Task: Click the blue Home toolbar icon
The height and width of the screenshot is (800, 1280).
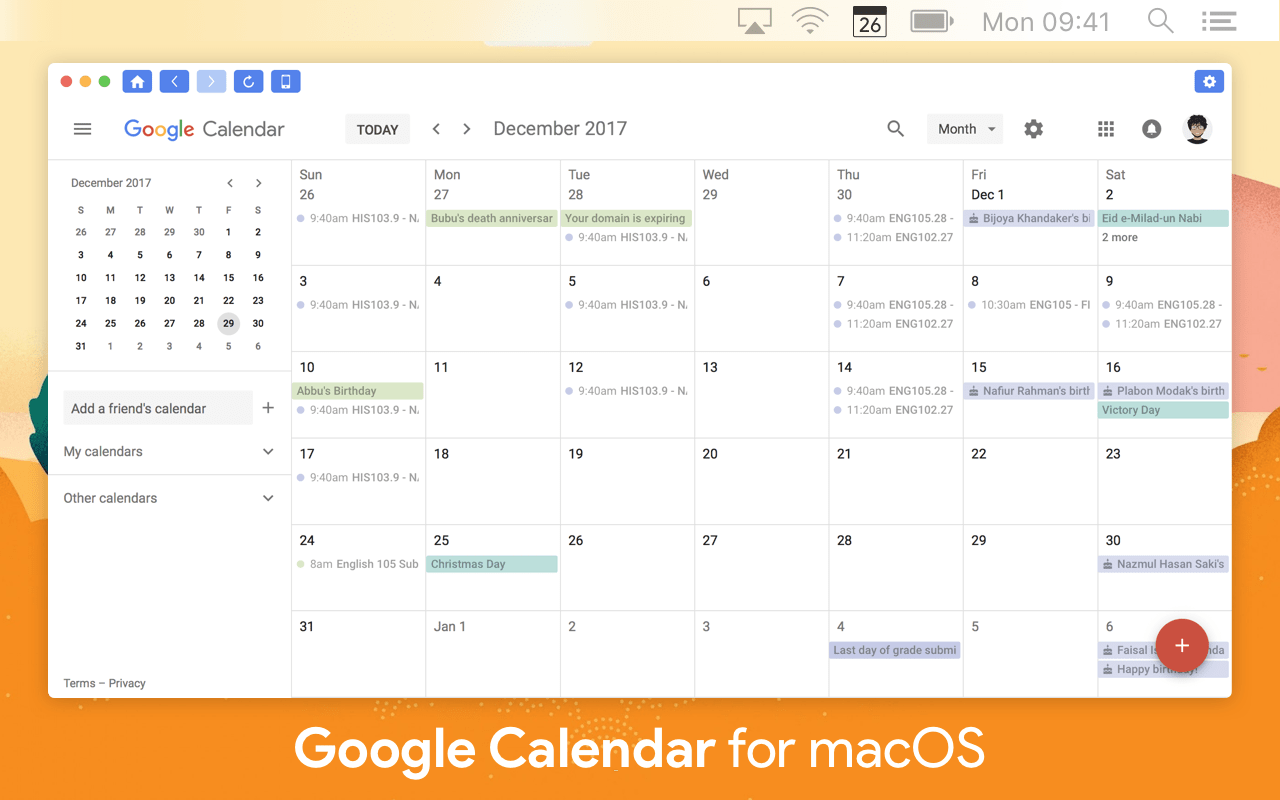Action: (137, 82)
